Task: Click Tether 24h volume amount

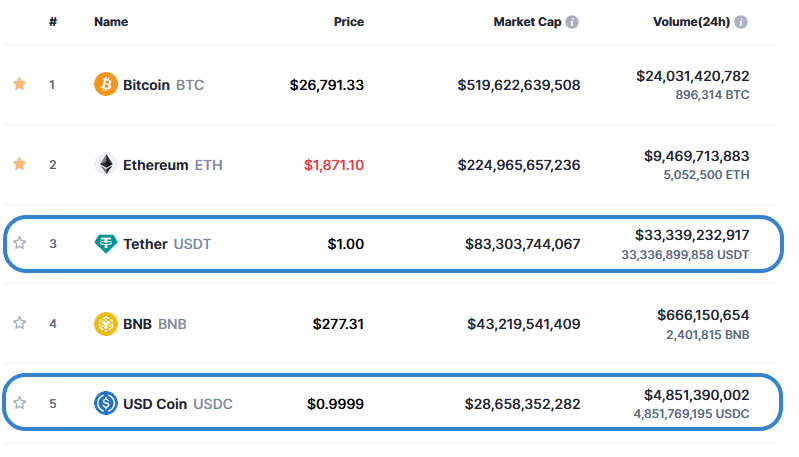Action: click(x=691, y=235)
